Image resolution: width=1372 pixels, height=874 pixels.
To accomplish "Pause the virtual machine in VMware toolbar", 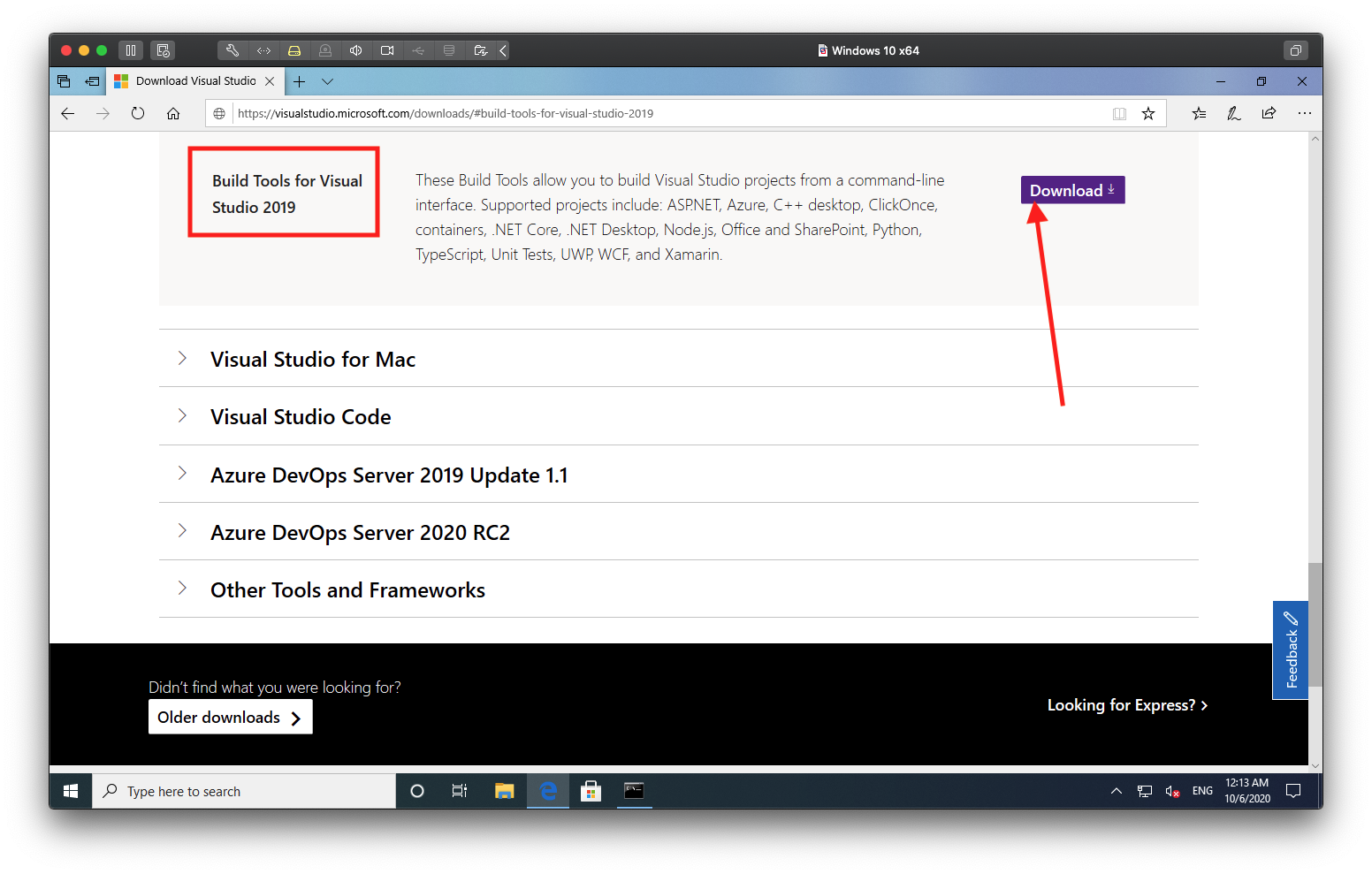I will (x=131, y=50).
